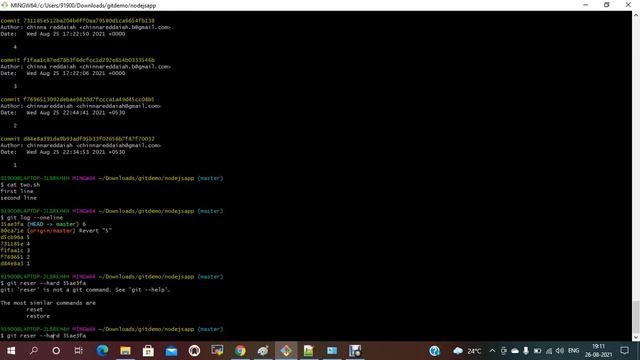This screenshot has height=360, width=640.
Task: Launch Cortana from the taskbar circle
Action: click(56, 351)
